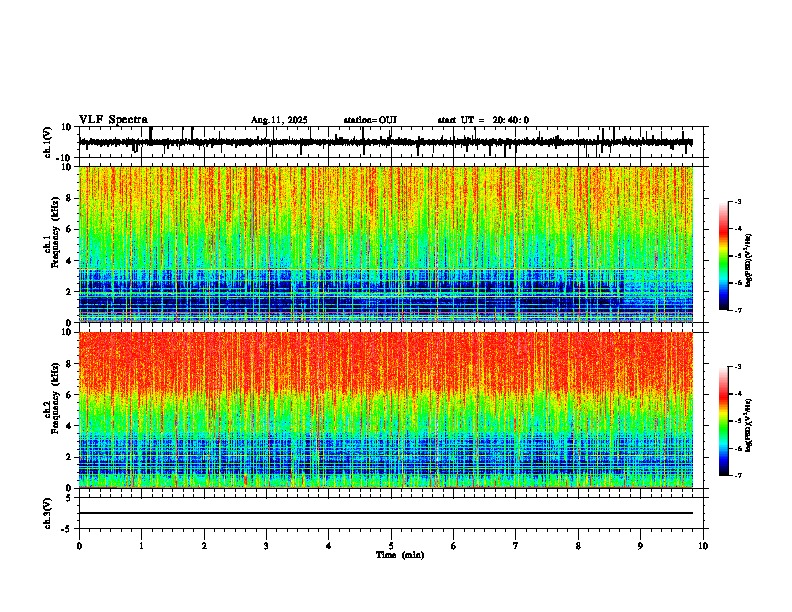Click the ch.1 spectrogram color scale bar
792x612 pixels.
click(x=723, y=256)
